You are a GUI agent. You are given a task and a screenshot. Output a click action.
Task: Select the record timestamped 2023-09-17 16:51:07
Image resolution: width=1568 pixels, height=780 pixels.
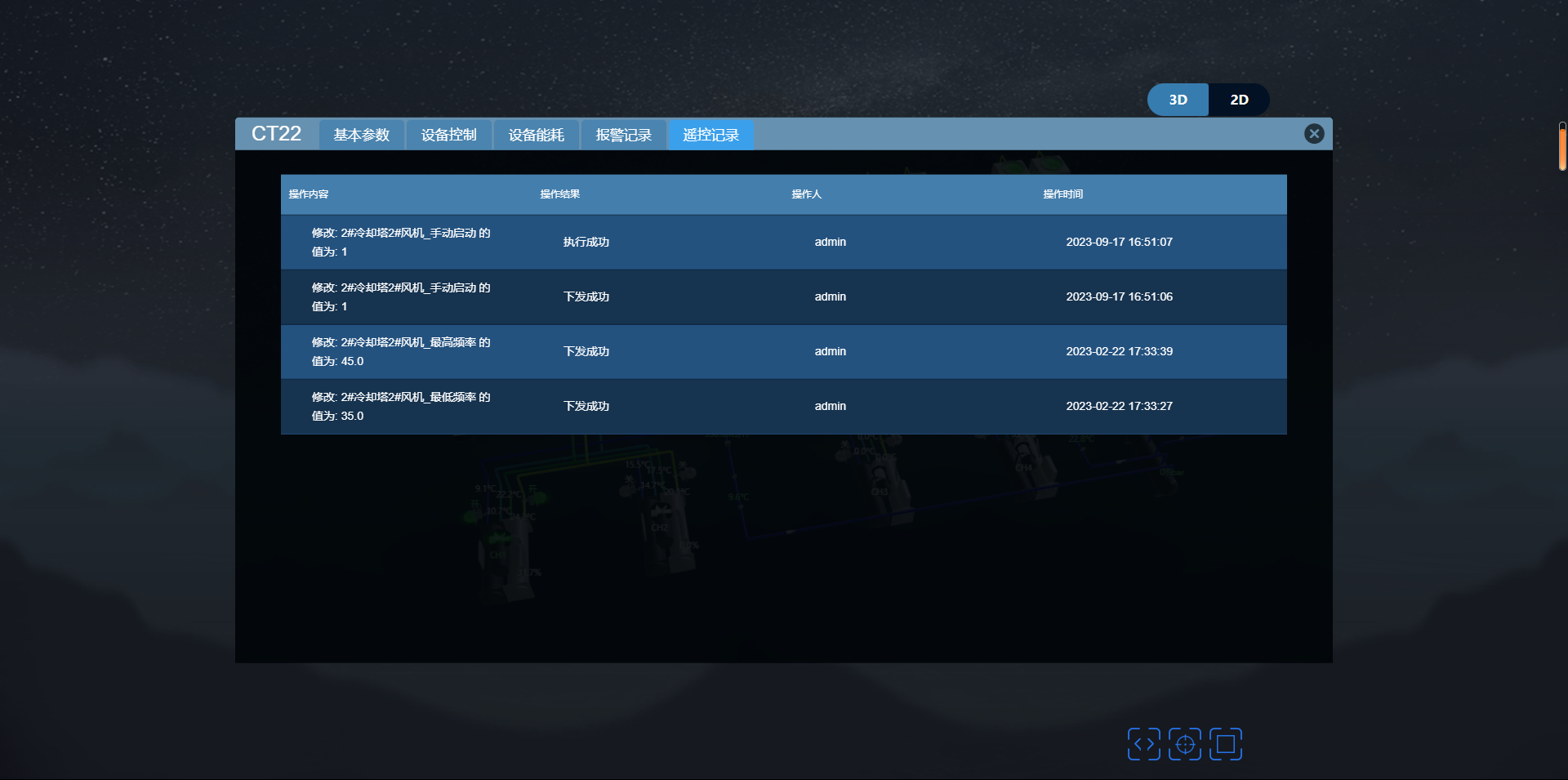point(1119,242)
